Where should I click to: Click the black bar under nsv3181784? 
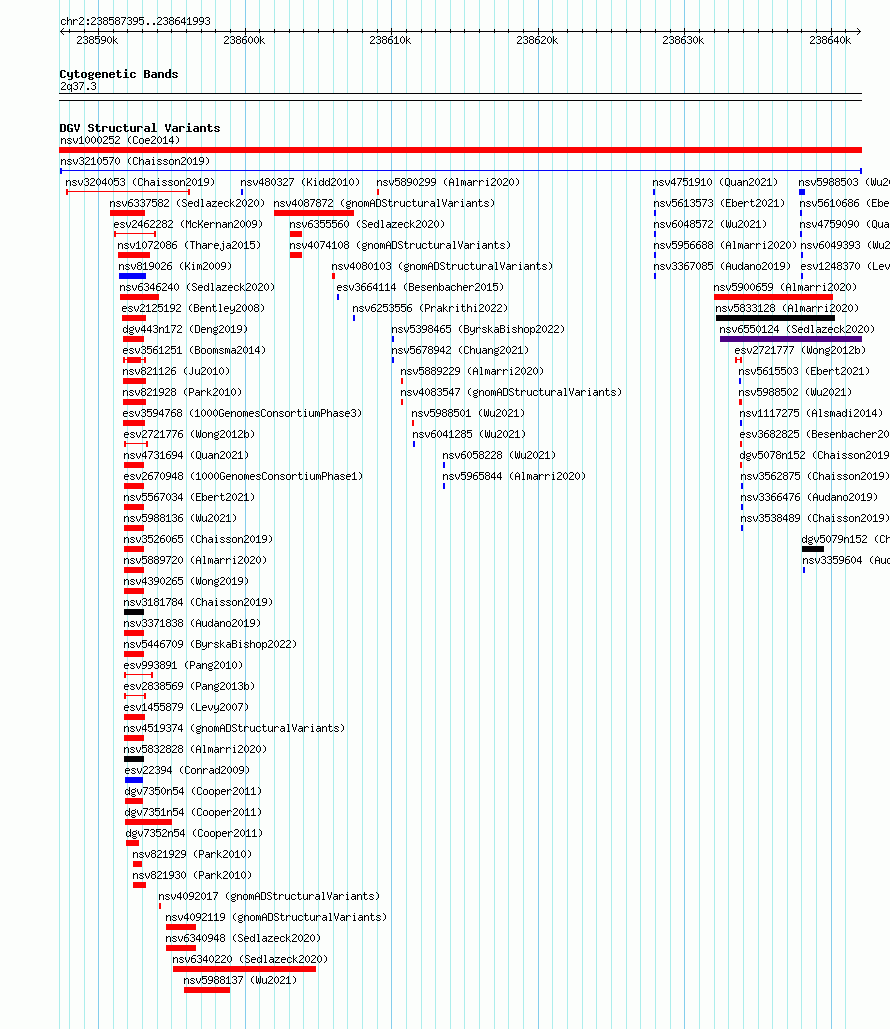tap(134, 612)
